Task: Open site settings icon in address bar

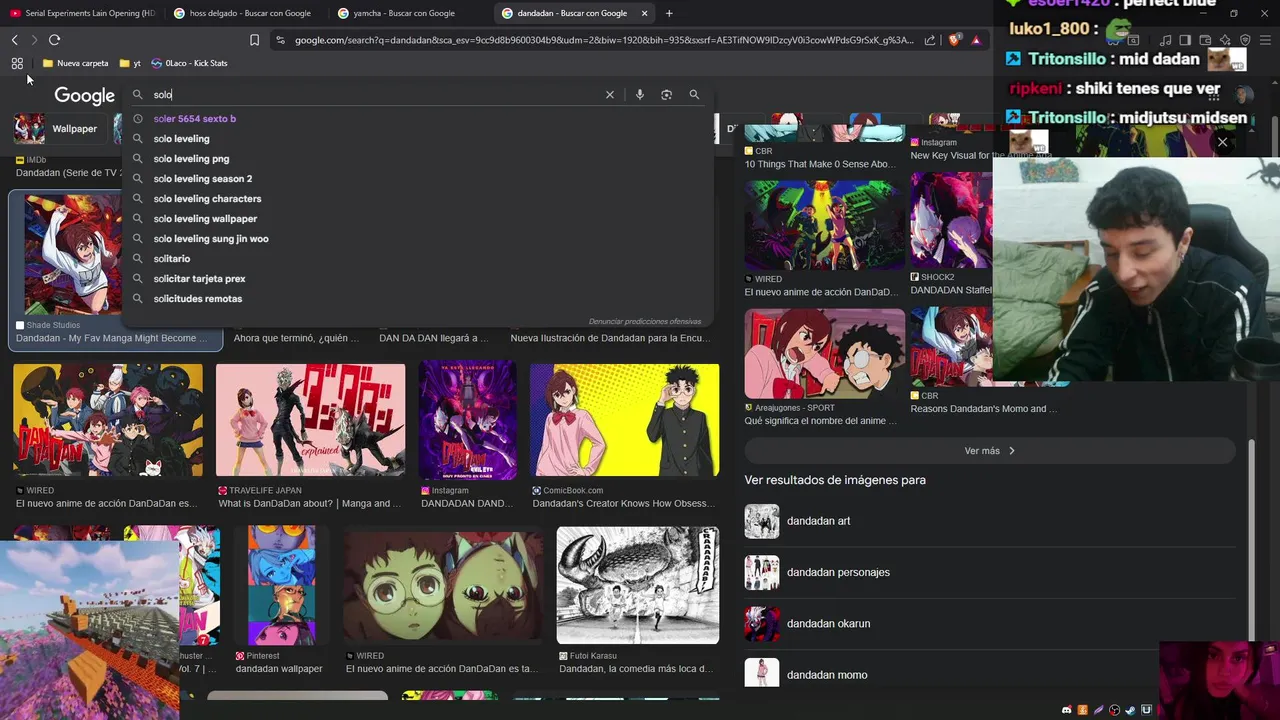Action: (281, 40)
